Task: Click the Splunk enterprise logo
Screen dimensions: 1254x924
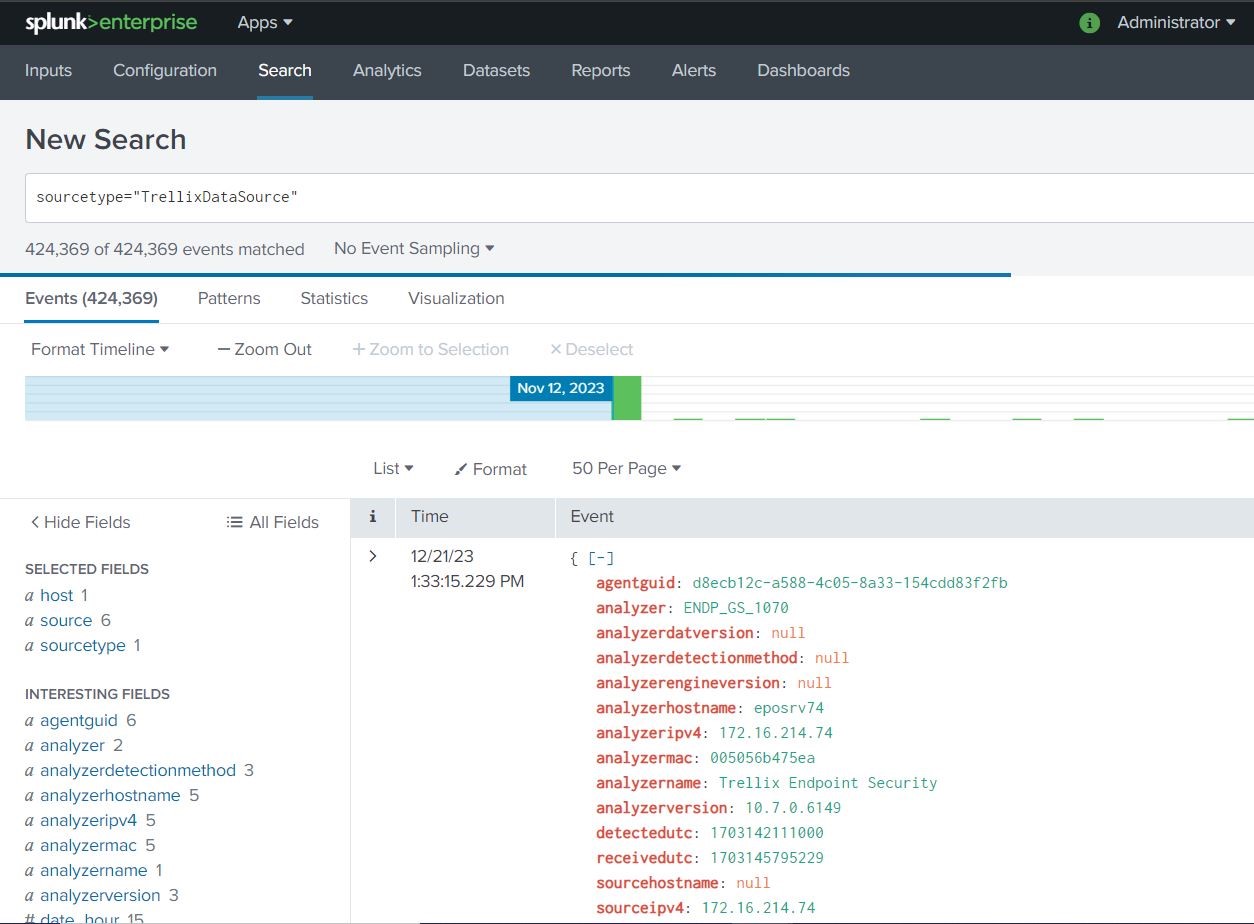Action: pos(111,22)
